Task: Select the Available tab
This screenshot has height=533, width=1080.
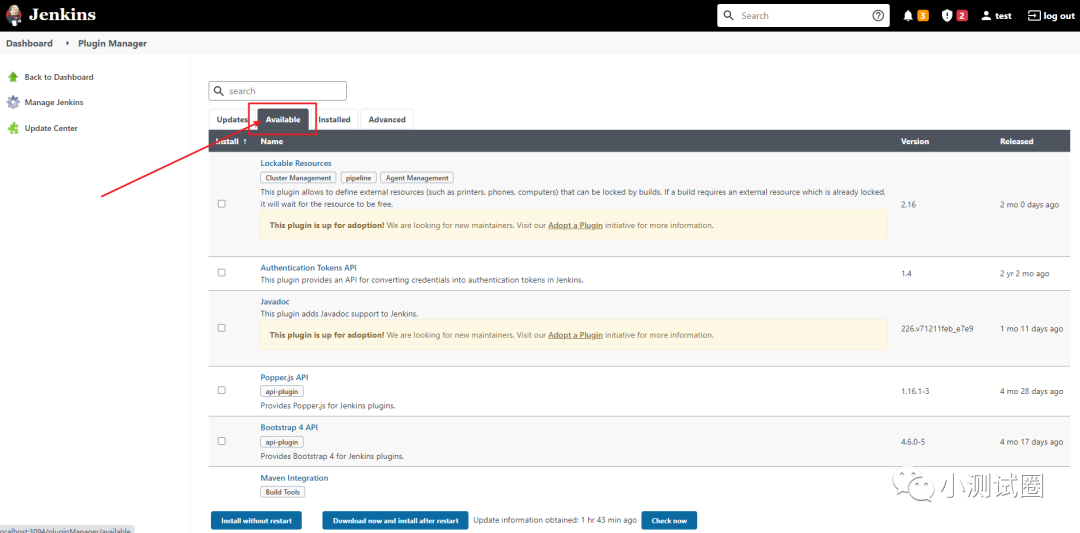Action: click(283, 119)
